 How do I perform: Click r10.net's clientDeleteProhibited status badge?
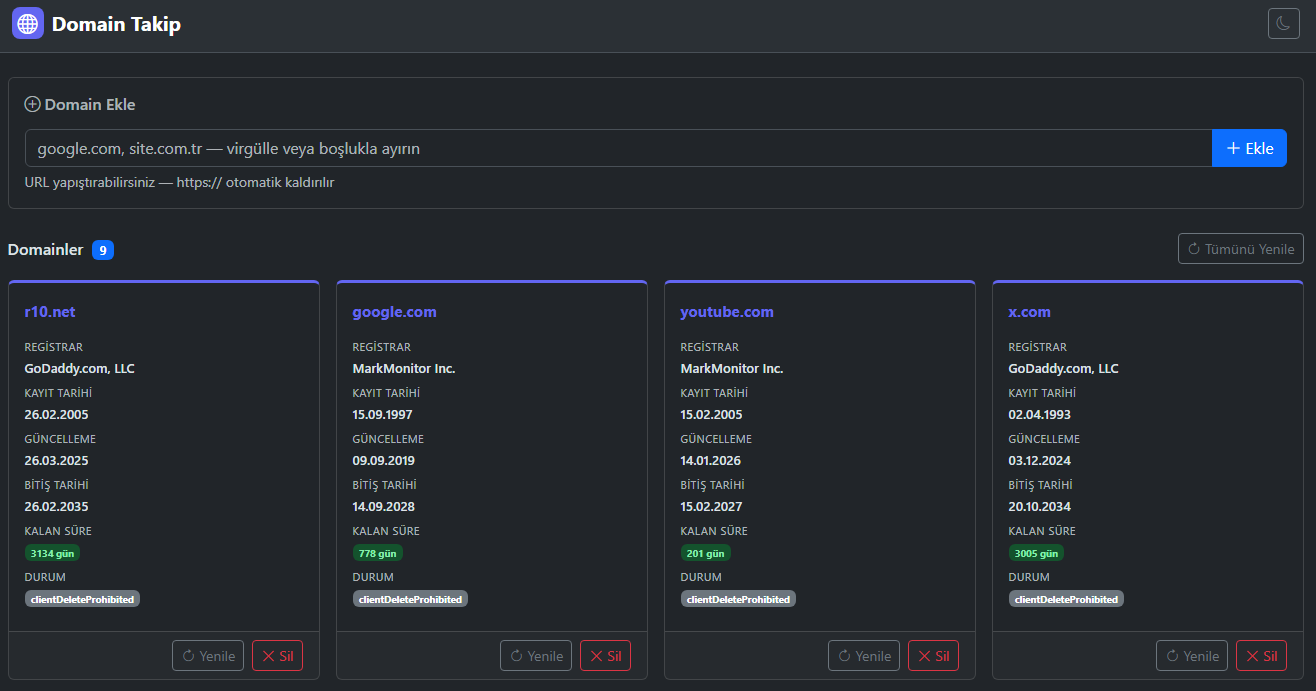point(82,599)
